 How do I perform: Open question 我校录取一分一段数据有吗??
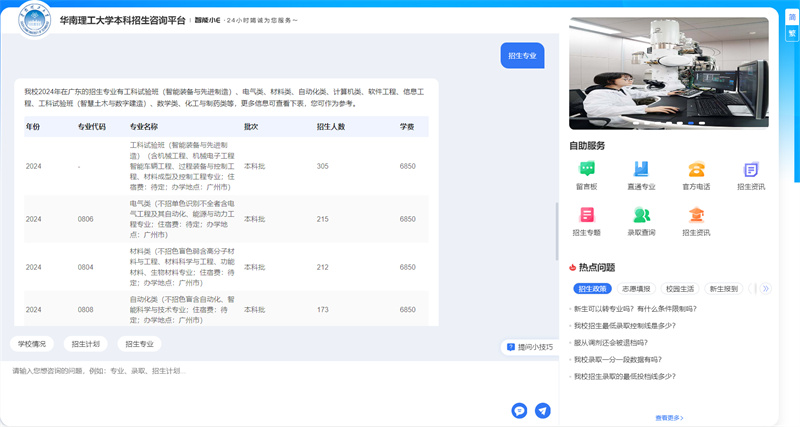(x=618, y=359)
